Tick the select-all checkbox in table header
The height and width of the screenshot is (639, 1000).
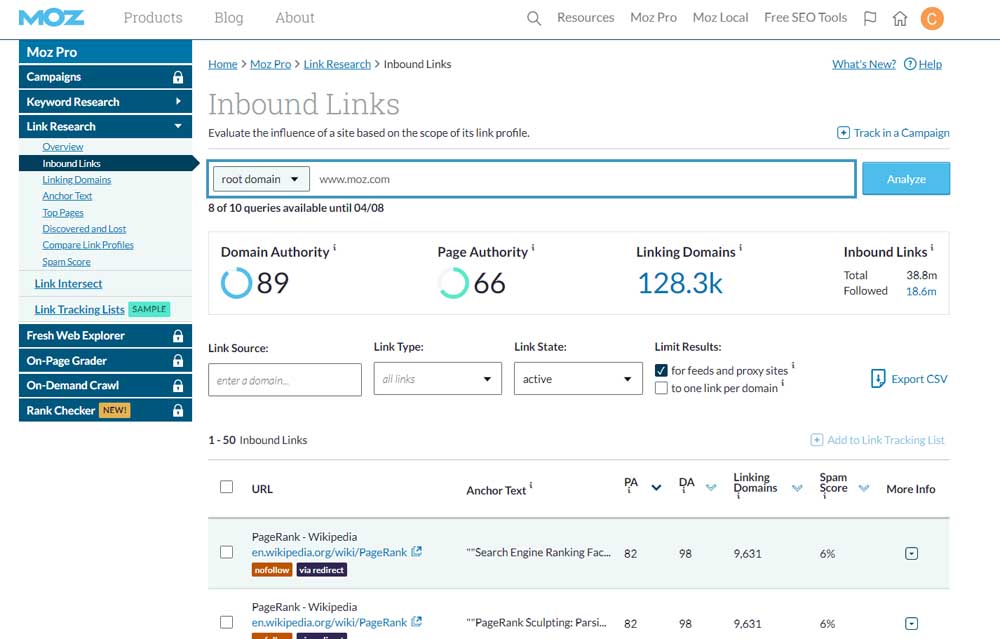click(226, 487)
